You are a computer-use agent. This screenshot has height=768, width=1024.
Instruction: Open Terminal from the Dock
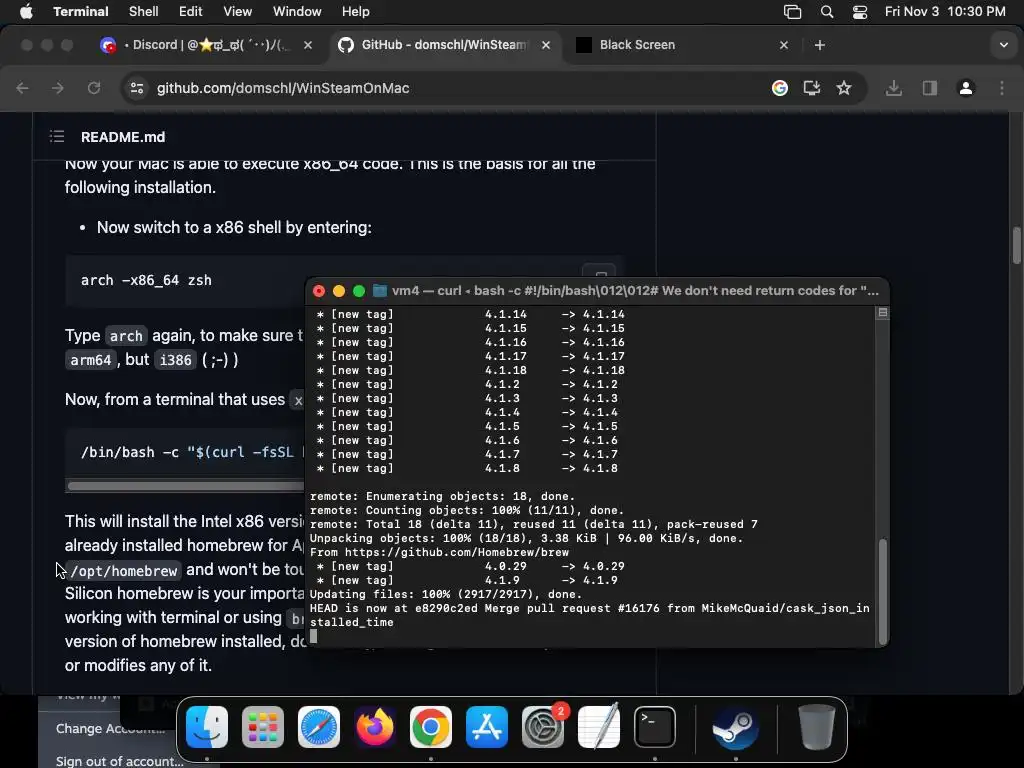point(654,727)
